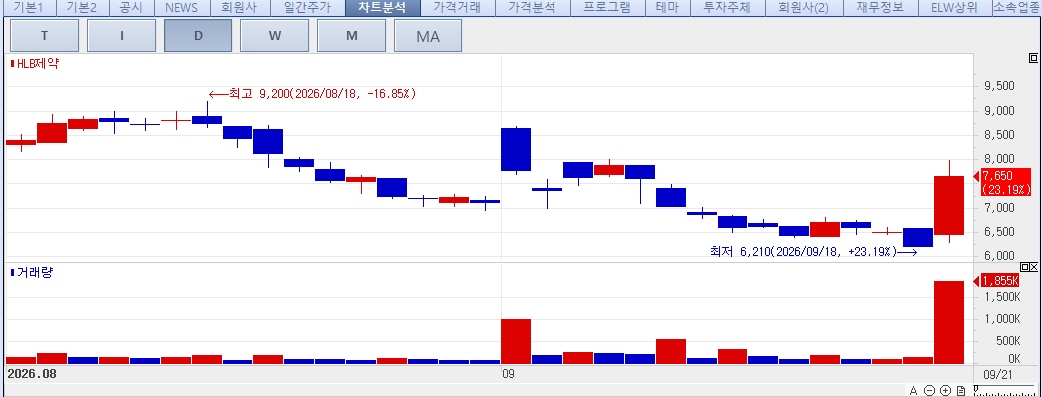Switch to the 테마 tab
1042x397 pixels.
tap(667, 8)
